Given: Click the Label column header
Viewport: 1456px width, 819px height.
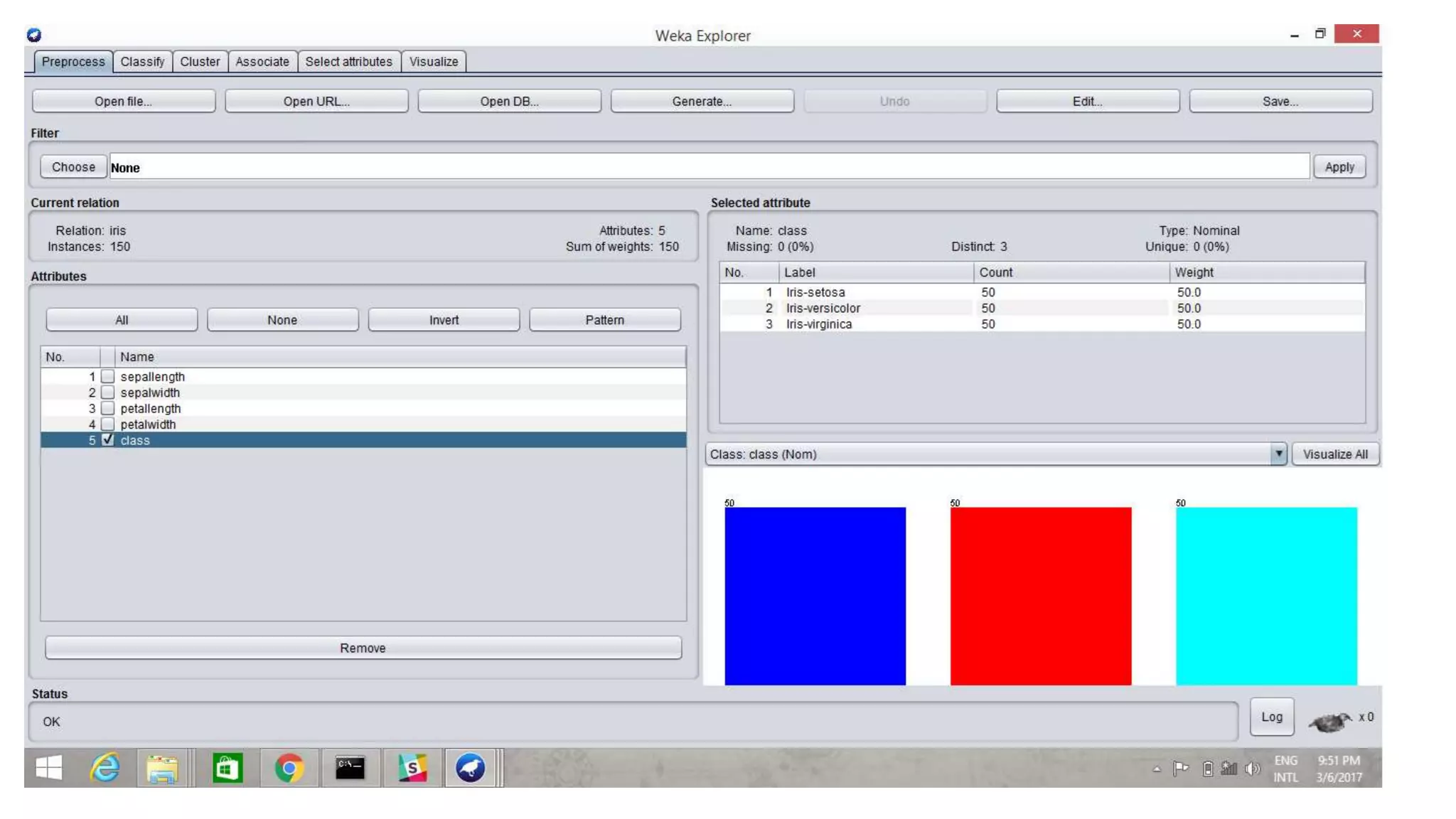Looking at the screenshot, I should [876, 272].
